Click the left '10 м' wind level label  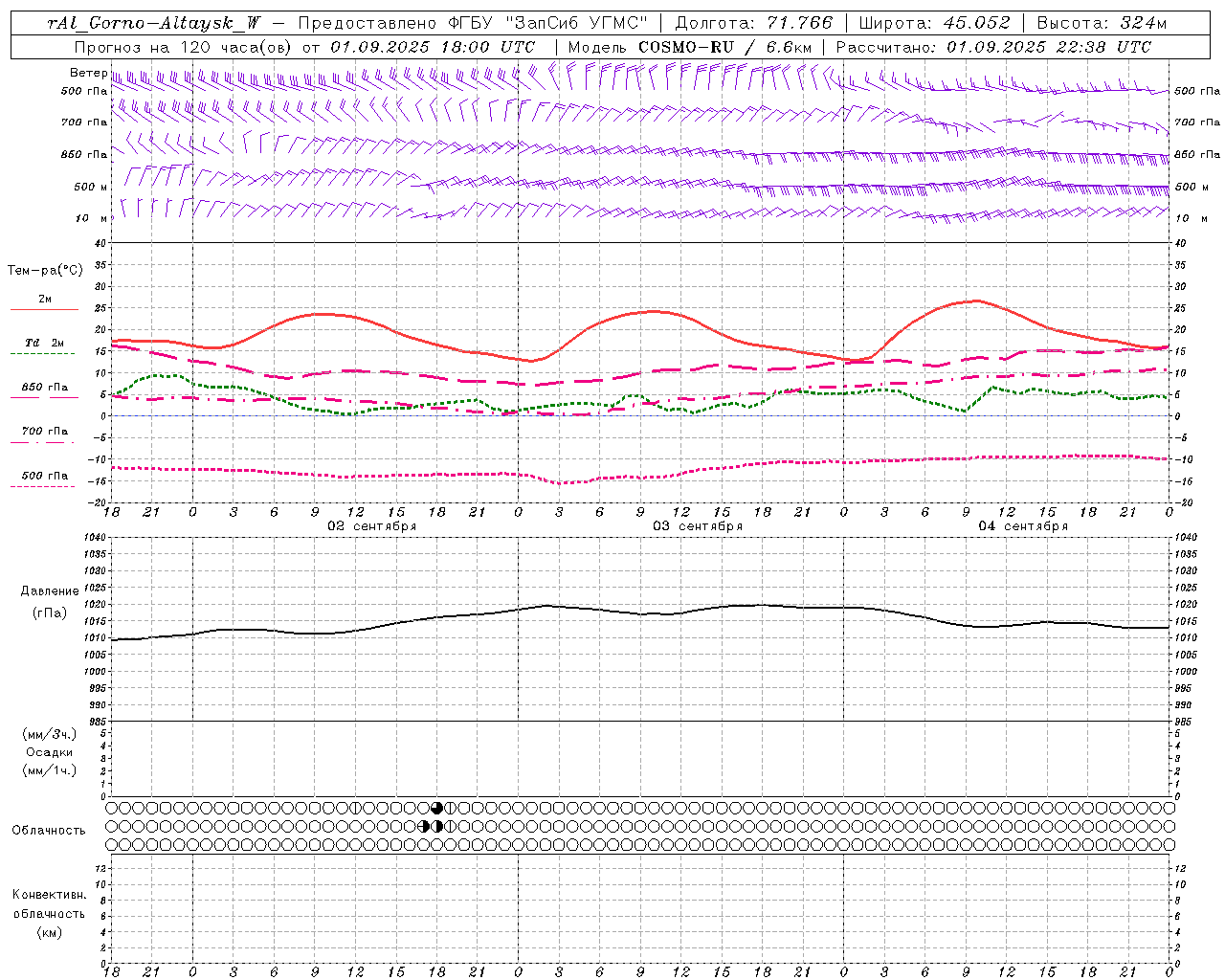point(93,218)
